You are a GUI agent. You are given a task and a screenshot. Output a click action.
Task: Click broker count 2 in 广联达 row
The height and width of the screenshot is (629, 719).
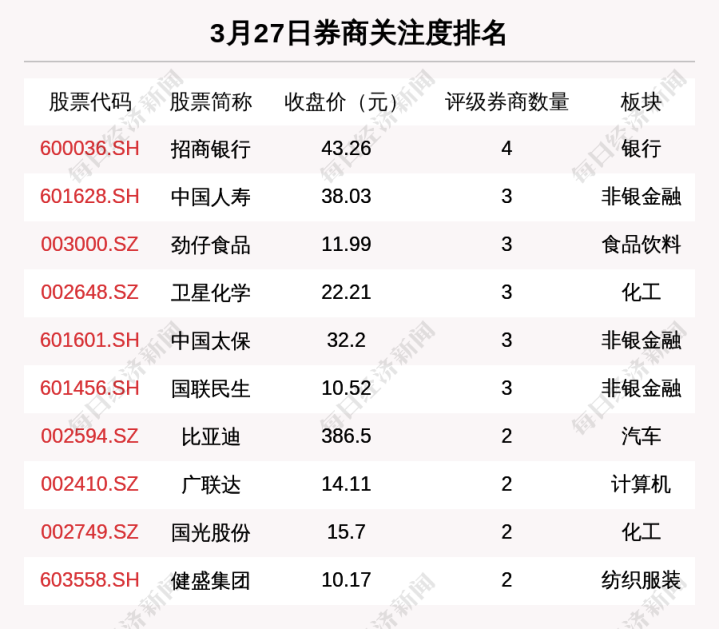pyautogui.click(x=507, y=484)
